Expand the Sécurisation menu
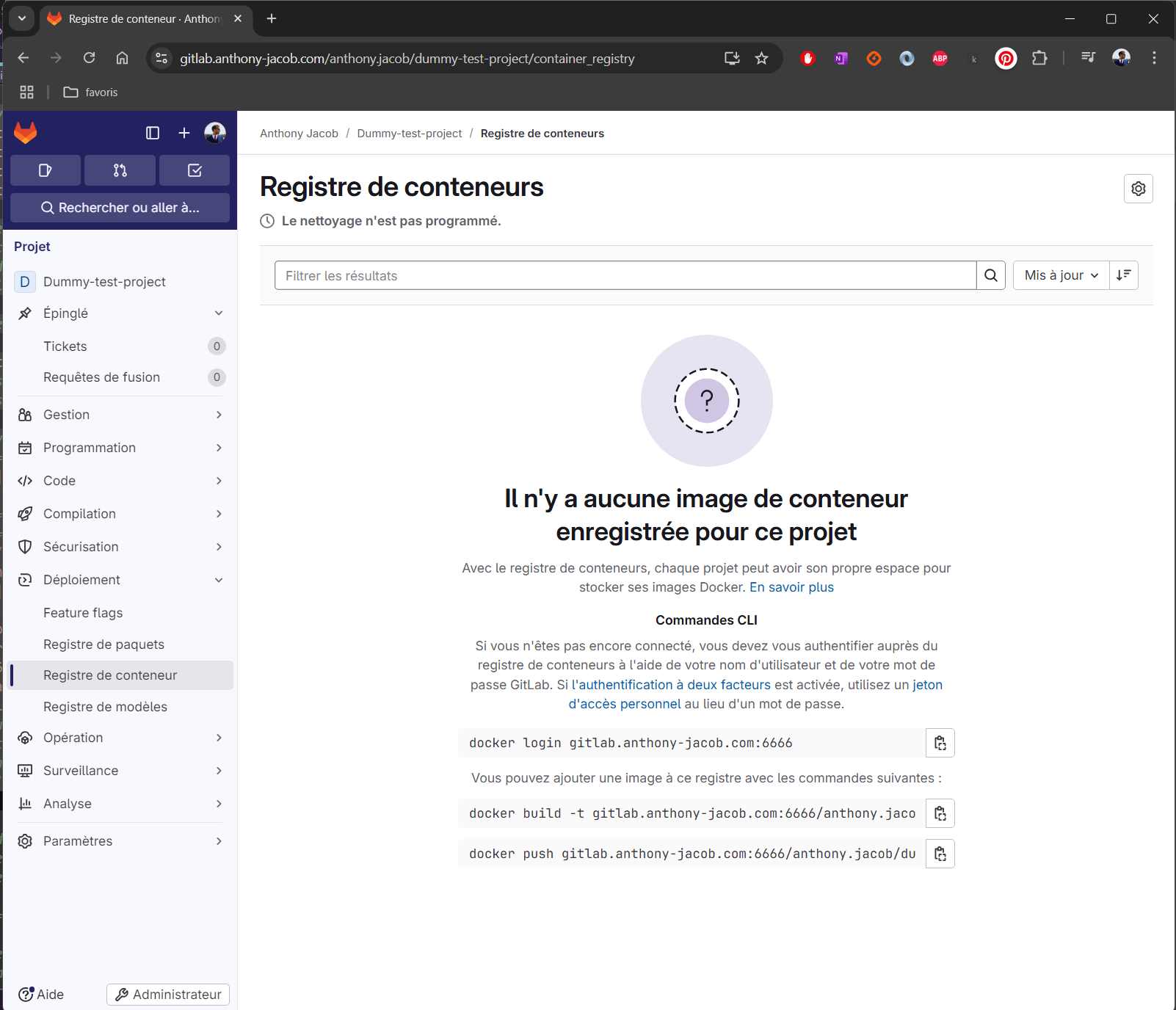The width and height of the screenshot is (1176, 1010). coord(120,547)
